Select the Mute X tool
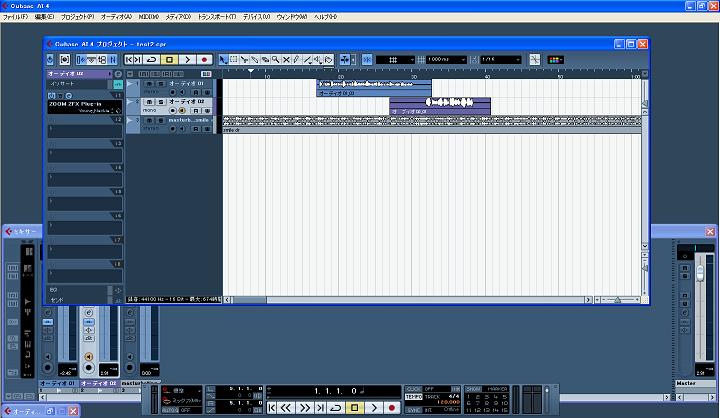Screen dimensions: 720x418 (x=286, y=60)
